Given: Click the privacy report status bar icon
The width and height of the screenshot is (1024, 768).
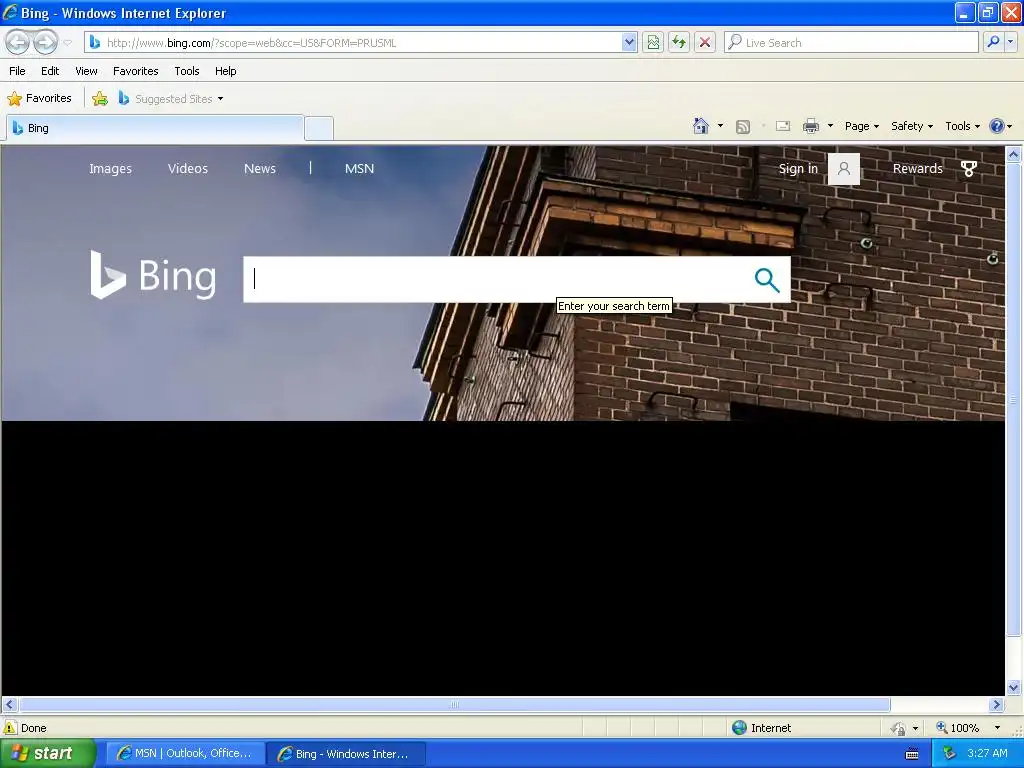Looking at the screenshot, I should point(899,728).
